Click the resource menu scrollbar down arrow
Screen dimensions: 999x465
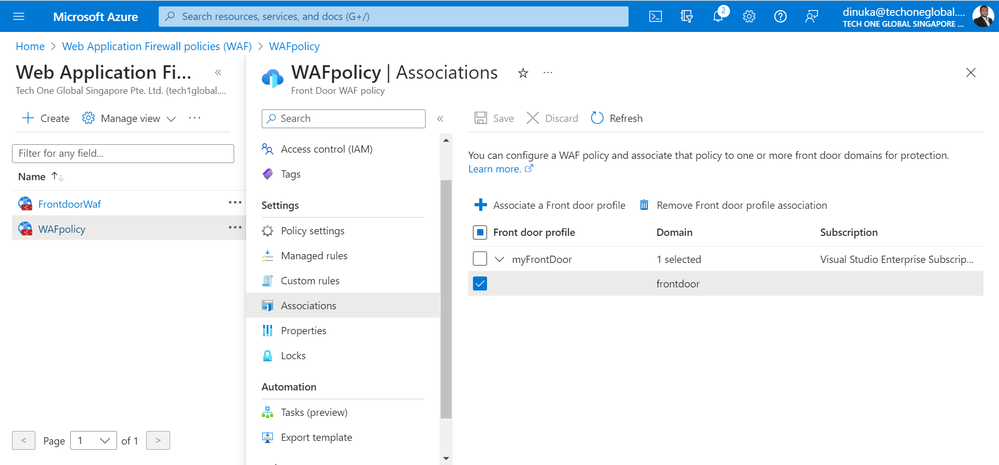tap(445, 459)
